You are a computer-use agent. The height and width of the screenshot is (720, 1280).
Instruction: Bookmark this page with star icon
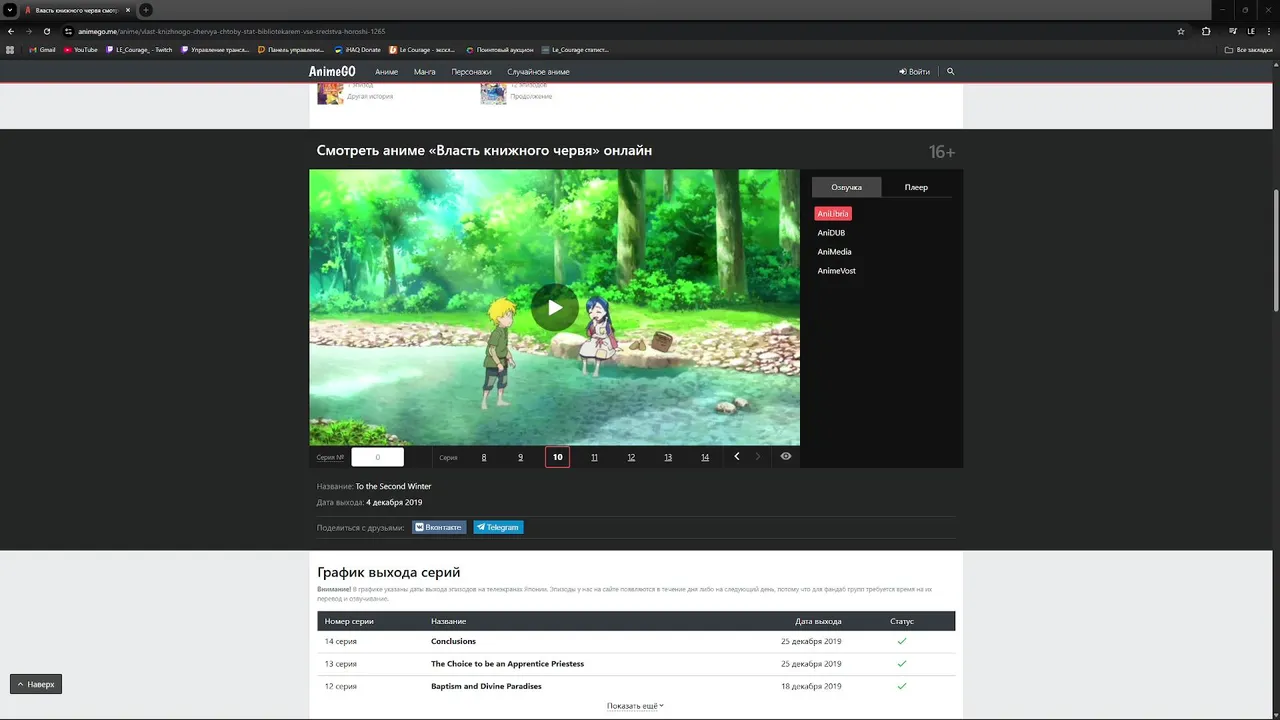[x=1181, y=31]
